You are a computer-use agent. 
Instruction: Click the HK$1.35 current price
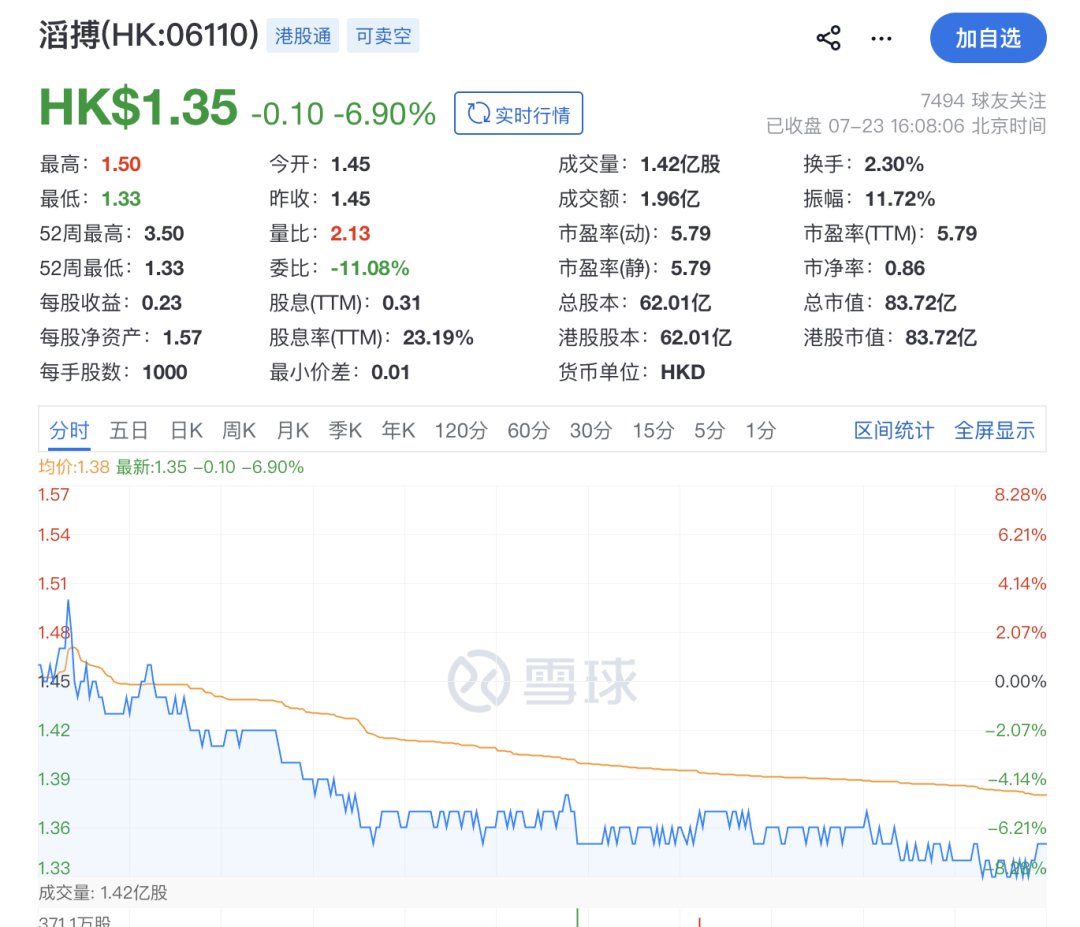click(x=138, y=107)
